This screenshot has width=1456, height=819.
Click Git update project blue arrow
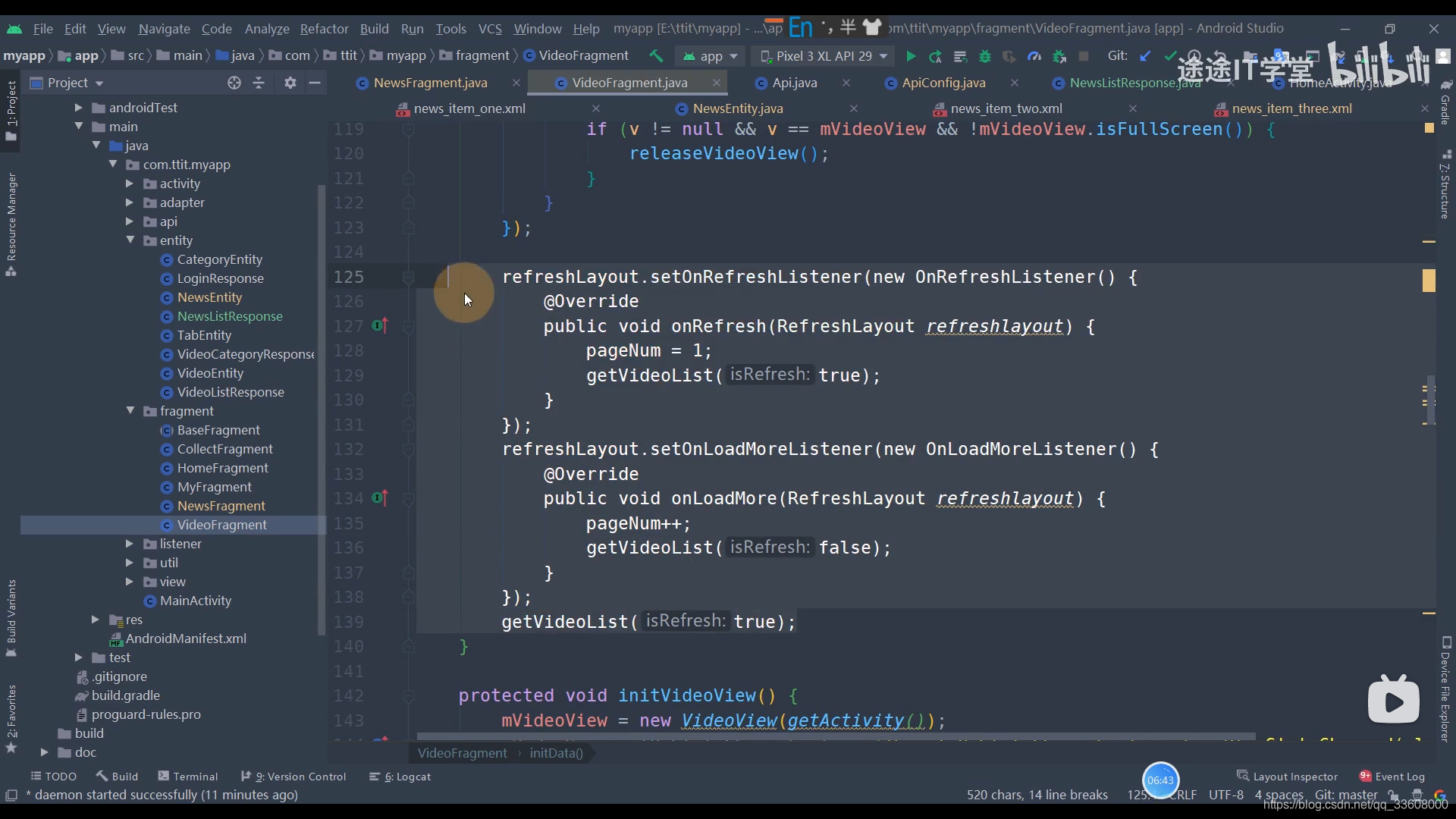point(1146,56)
